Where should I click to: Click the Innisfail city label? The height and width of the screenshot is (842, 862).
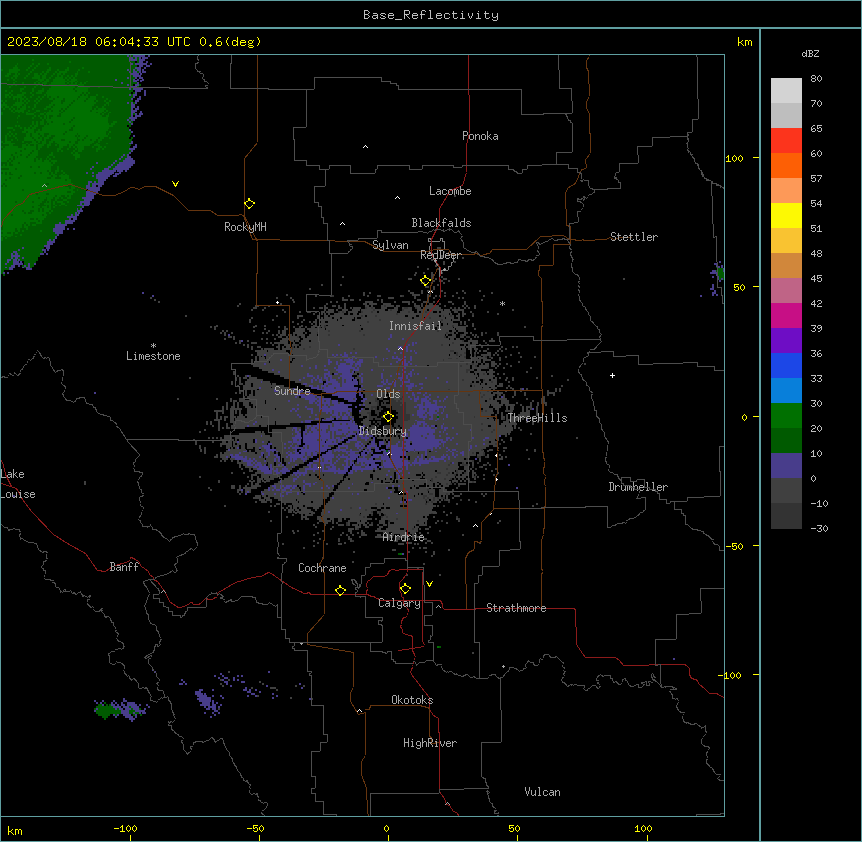(416, 326)
